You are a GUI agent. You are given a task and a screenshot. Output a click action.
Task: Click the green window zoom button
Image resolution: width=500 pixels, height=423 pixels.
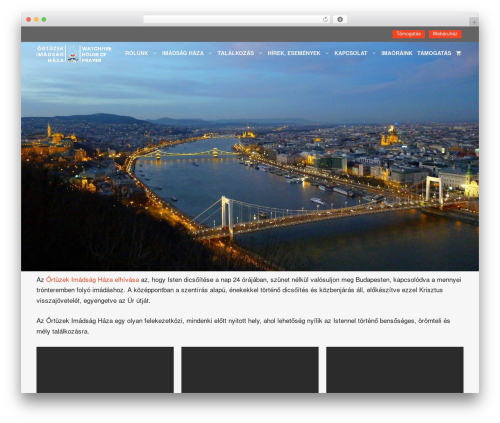44,19
